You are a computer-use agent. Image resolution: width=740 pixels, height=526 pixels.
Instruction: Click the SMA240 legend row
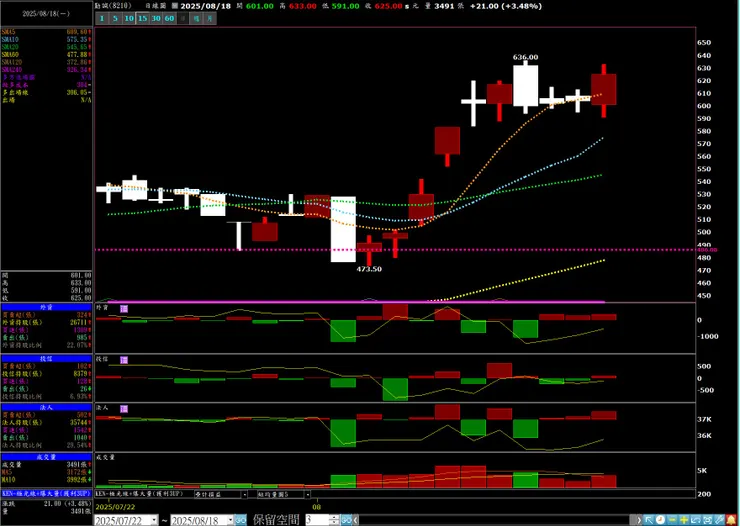click(46, 70)
